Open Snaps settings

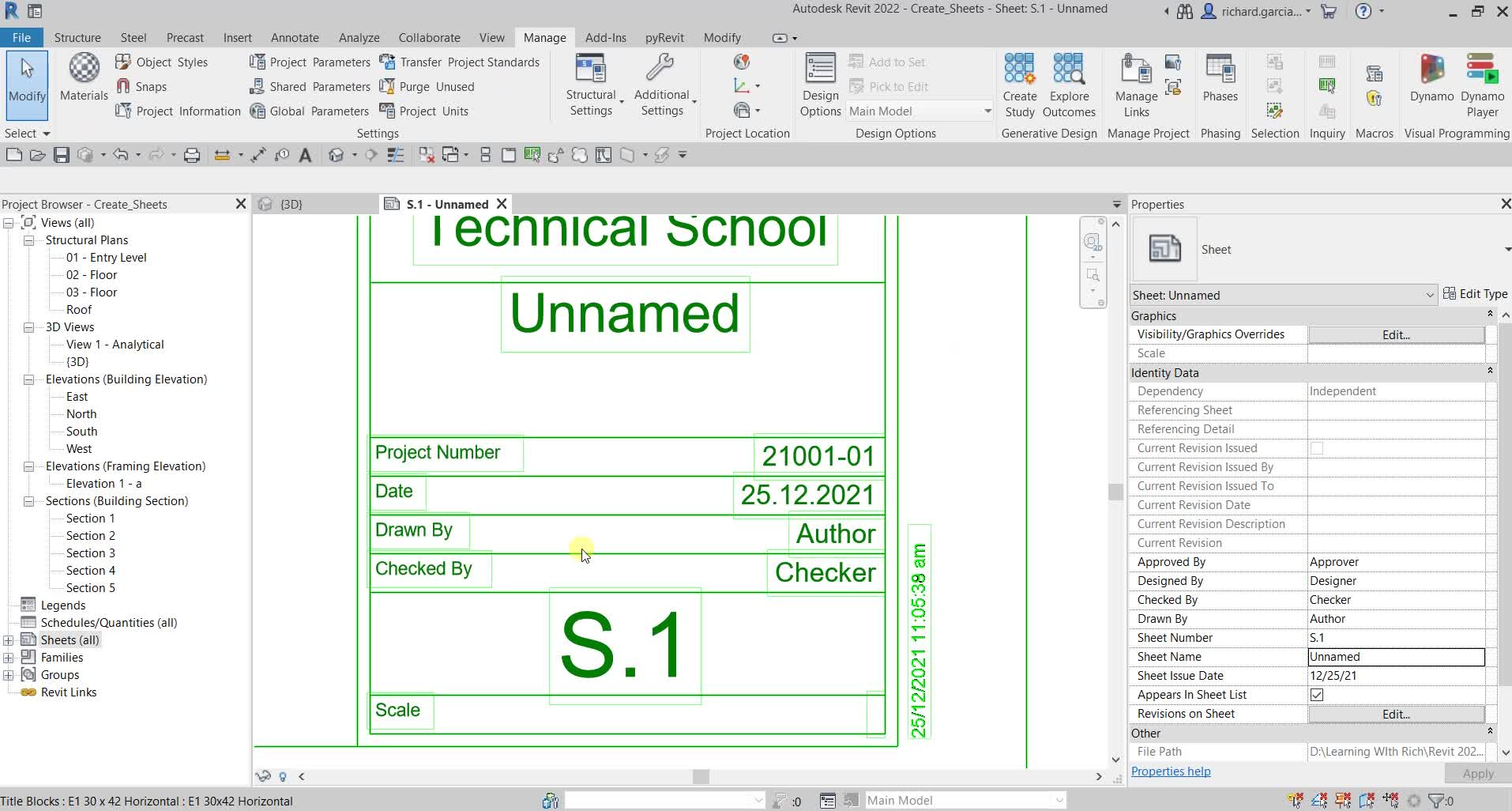tap(141, 86)
